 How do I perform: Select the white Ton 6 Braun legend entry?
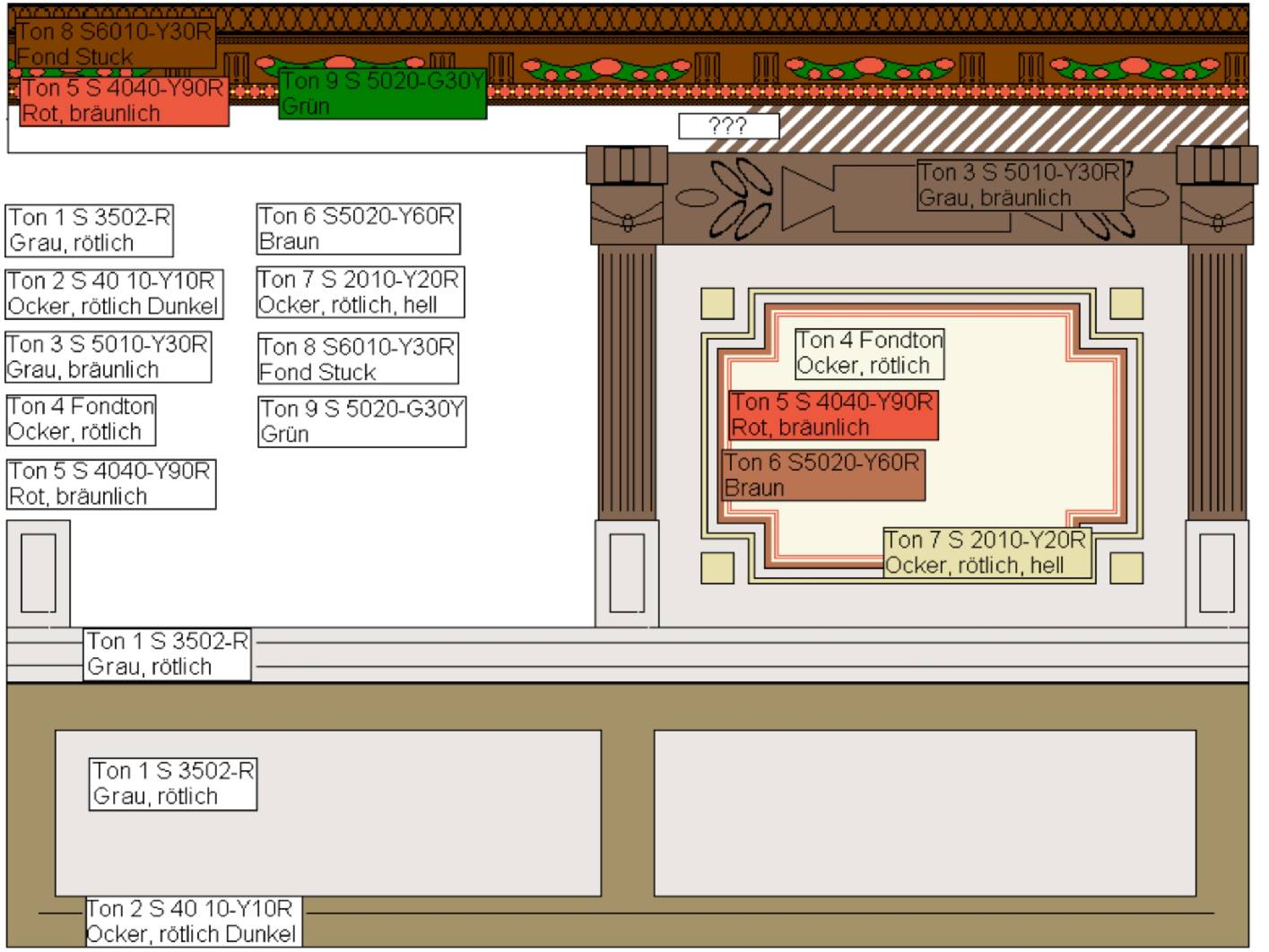tap(358, 229)
